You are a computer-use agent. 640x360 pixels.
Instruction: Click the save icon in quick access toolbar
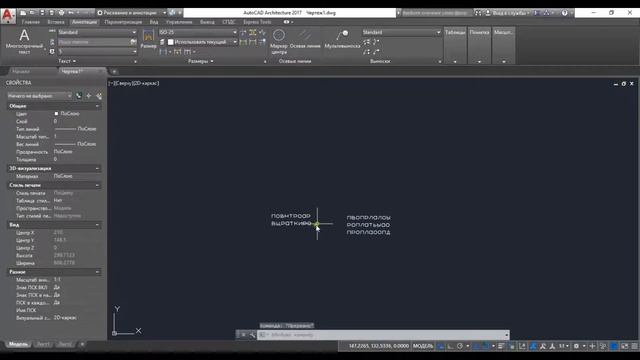[42, 13]
